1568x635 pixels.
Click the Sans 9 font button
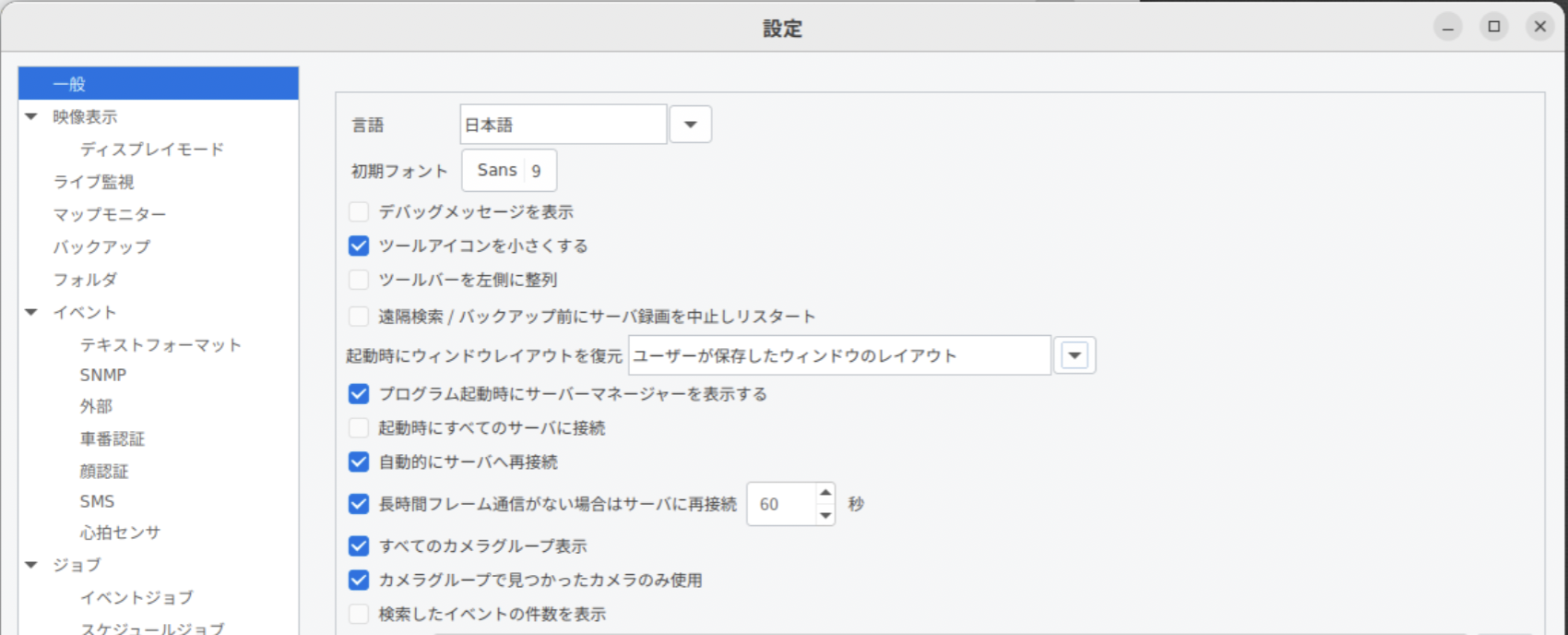509,171
